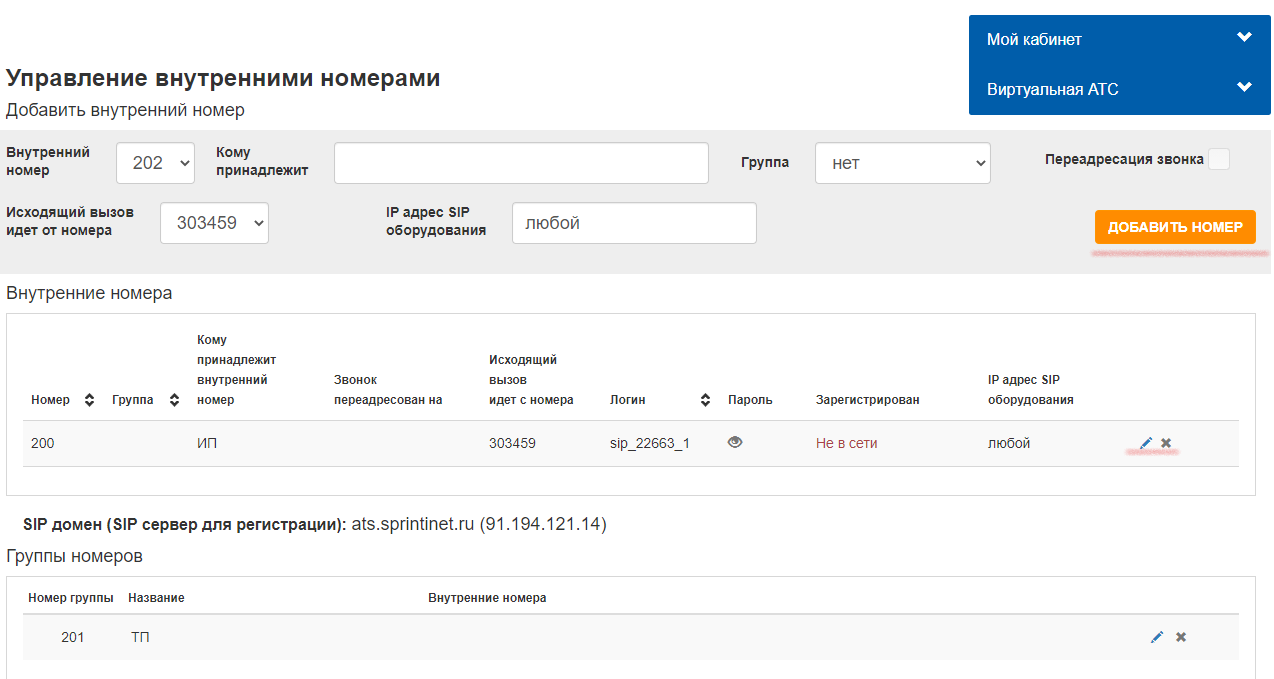Sort table by Группа column arrows

pyautogui.click(x=174, y=400)
